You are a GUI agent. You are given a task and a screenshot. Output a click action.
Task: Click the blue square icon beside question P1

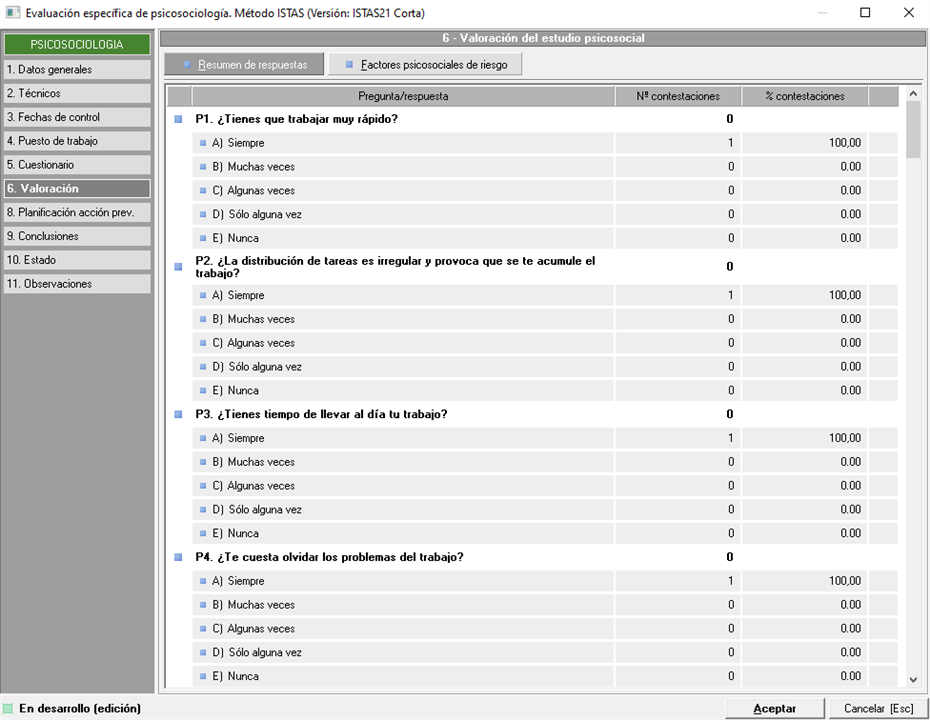pos(179,119)
